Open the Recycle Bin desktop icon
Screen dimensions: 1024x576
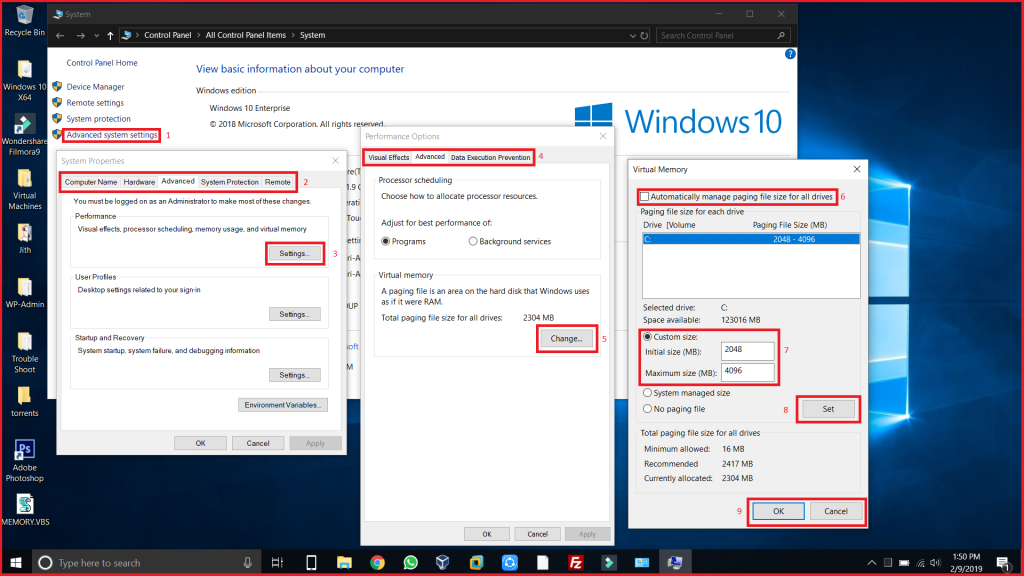click(x=25, y=20)
